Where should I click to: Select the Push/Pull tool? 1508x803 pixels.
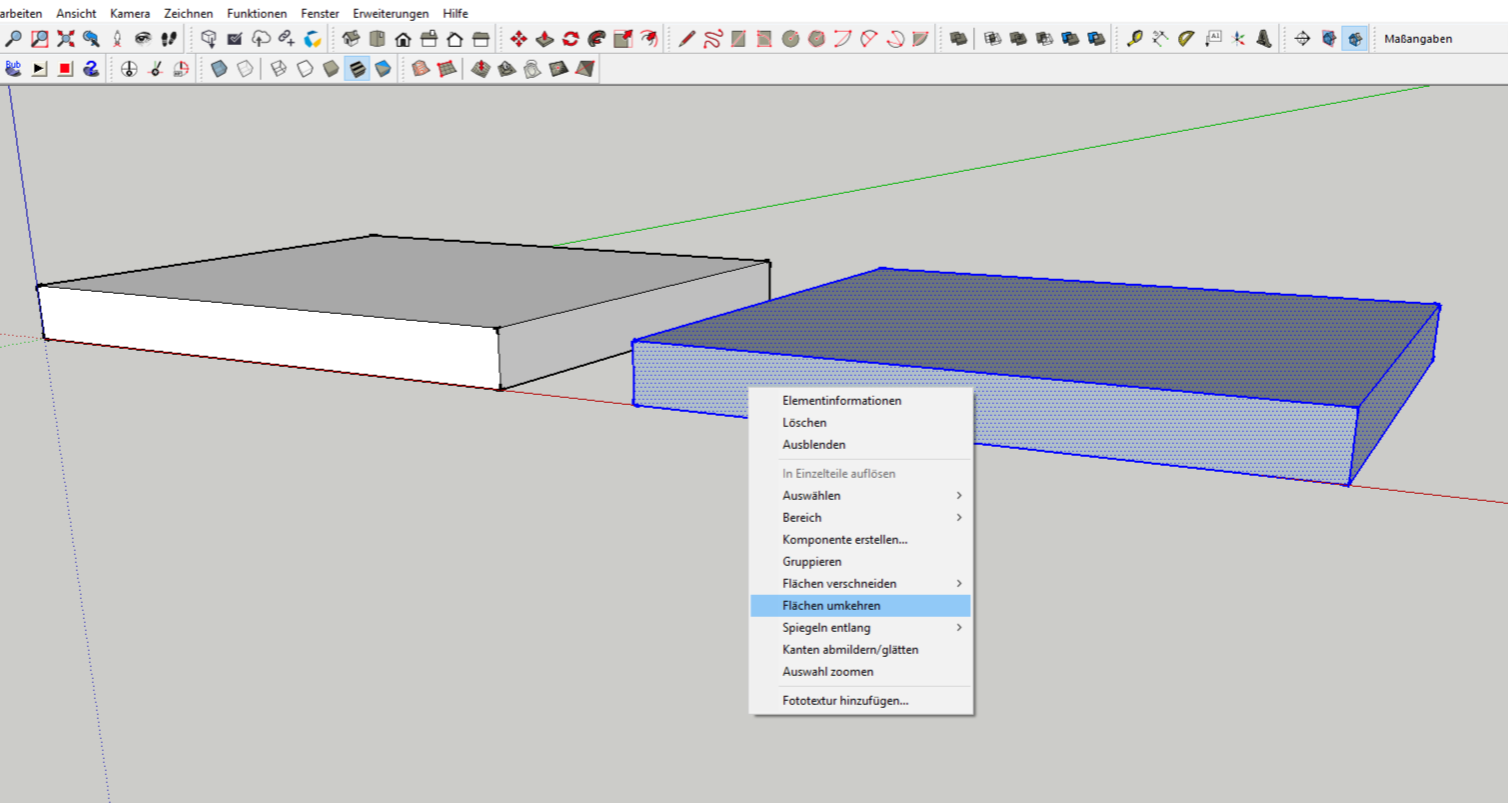coord(545,39)
